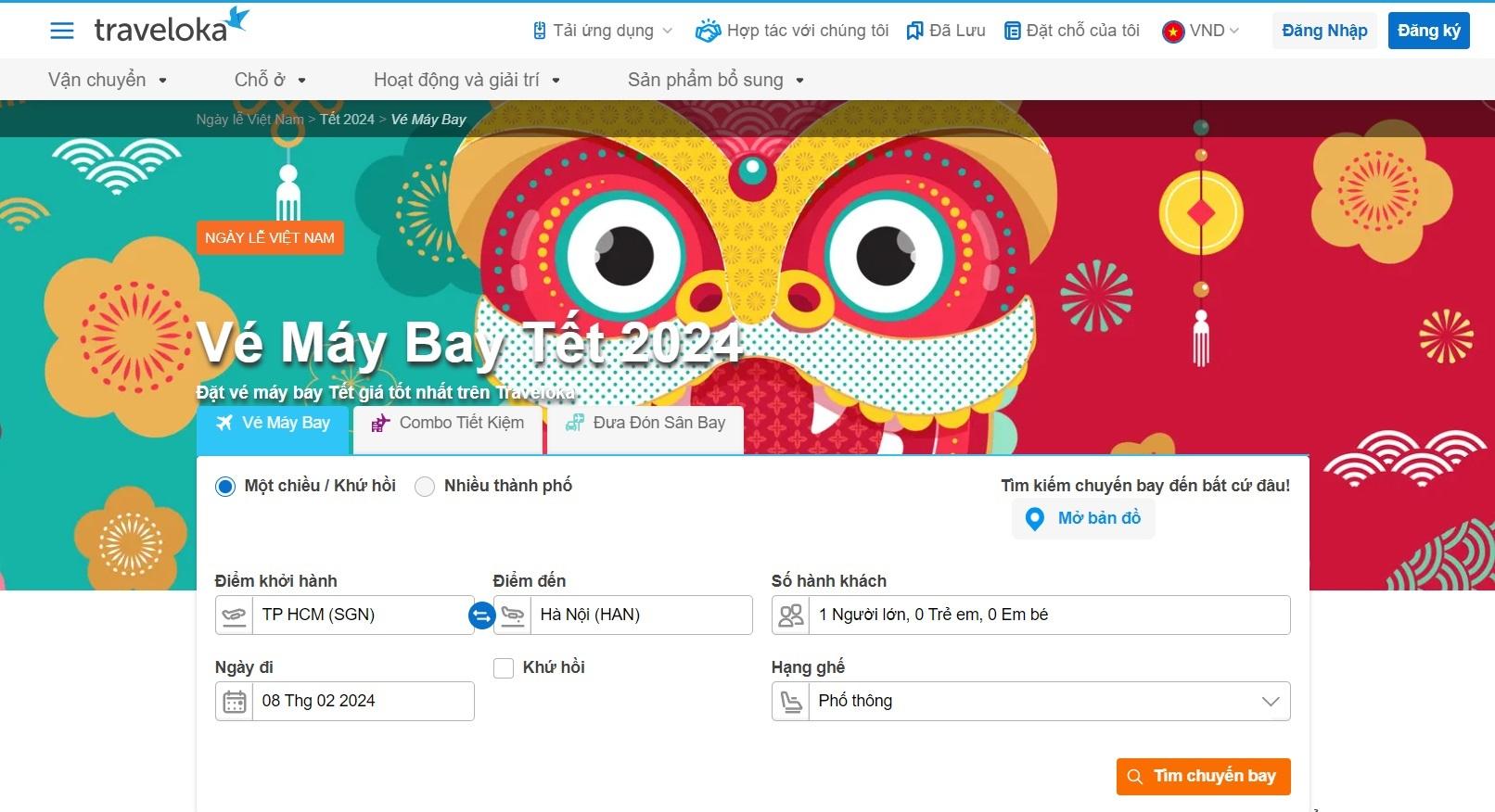Click the phone icon beside Tải ứng dụng
The height and width of the screenshot is (812, 1495).
click(x=540, y=31)
